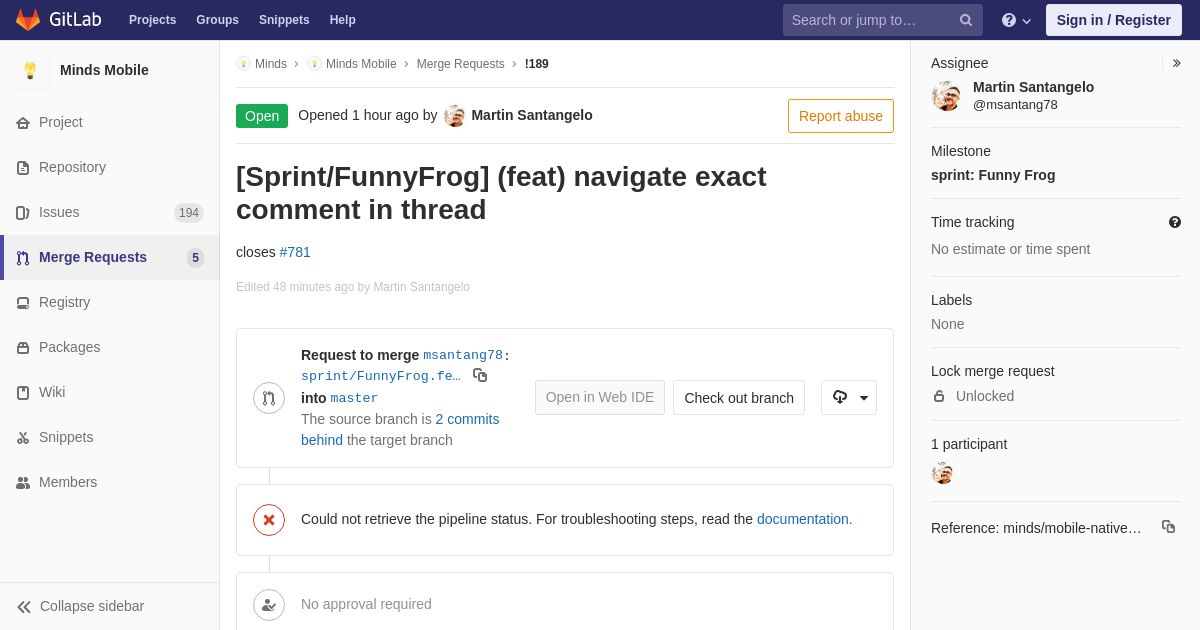Open the Projects menu in the navbar
The width and height of the screenshot is (1200, 630).
click(x=152, y=20)
